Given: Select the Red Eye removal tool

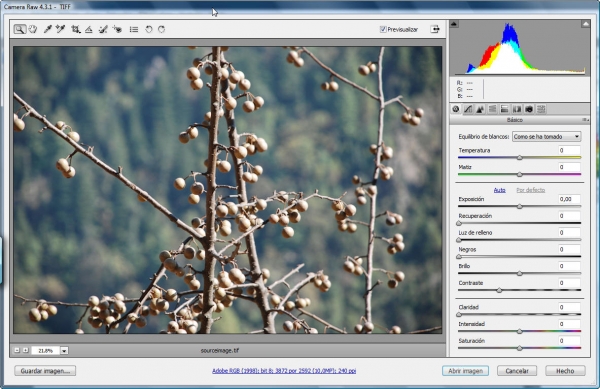Looking at the screenshot, I should click(117, 29).
